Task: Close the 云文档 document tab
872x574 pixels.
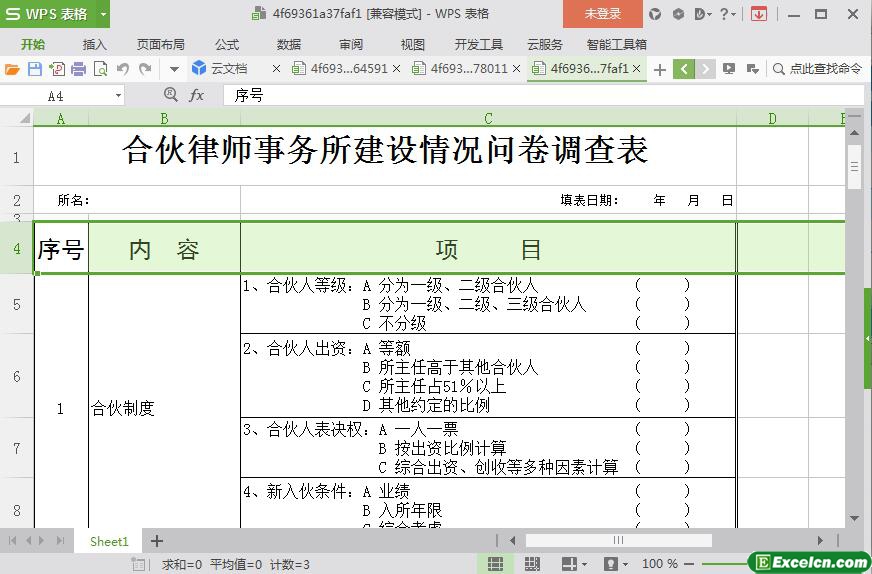Action: pyautogui.click(x=276, y=69)
